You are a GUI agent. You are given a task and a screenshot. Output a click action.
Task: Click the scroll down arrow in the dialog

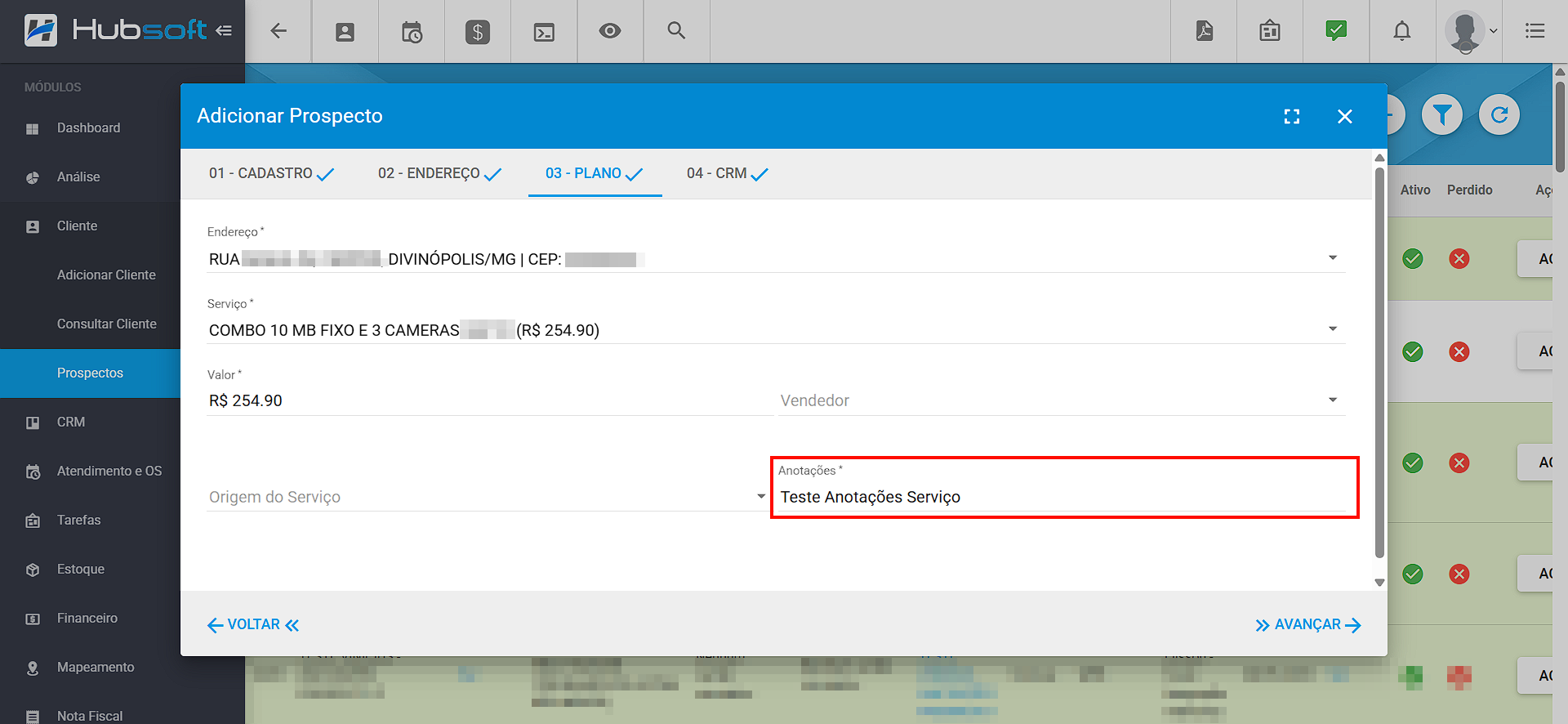pos(1379,583)
